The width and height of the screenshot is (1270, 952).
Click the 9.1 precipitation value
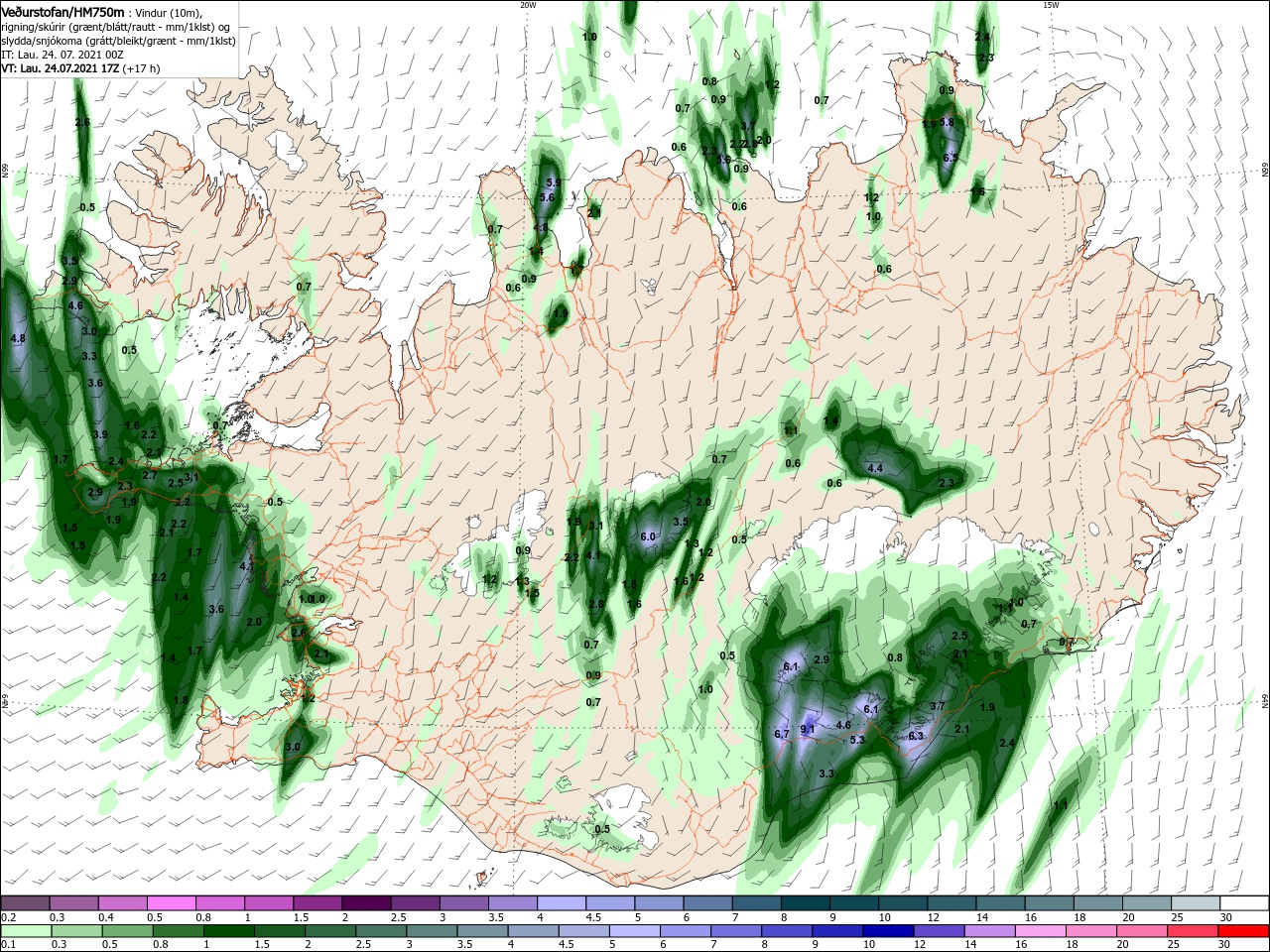click(807, 729)
